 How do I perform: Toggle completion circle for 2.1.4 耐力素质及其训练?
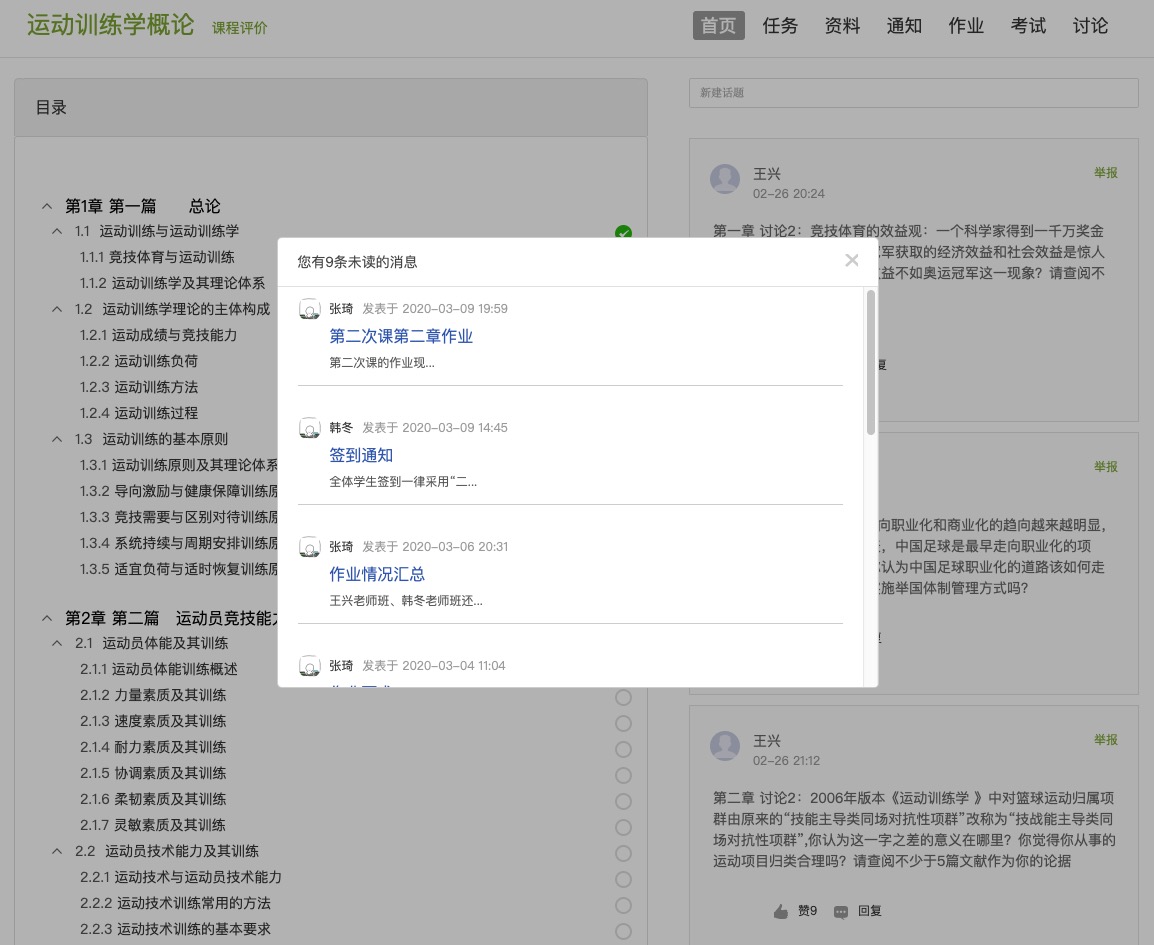tap(623, 749)
